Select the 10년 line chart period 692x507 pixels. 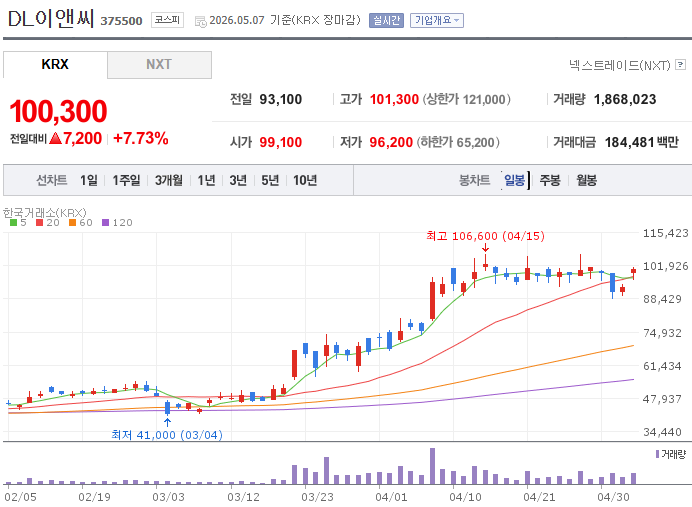point(305,180)
